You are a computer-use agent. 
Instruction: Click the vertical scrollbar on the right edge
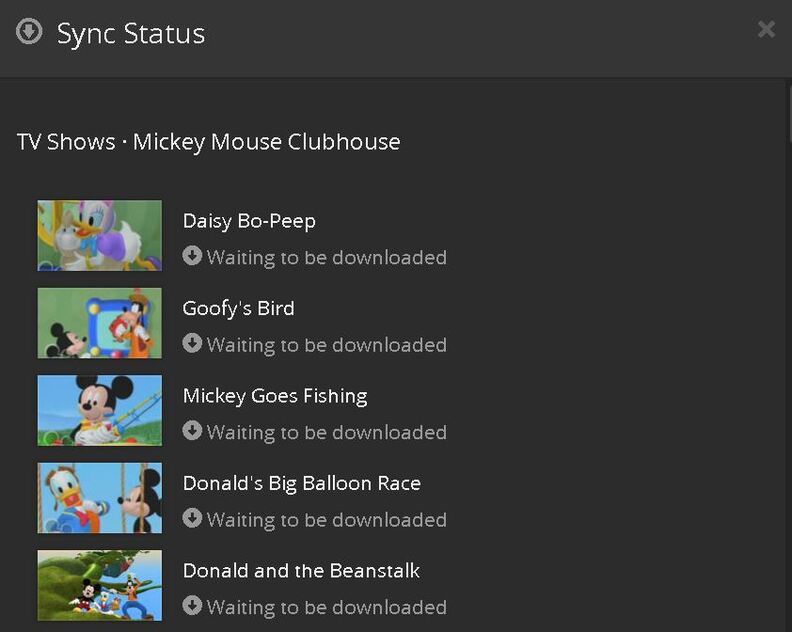coord(789,114)
